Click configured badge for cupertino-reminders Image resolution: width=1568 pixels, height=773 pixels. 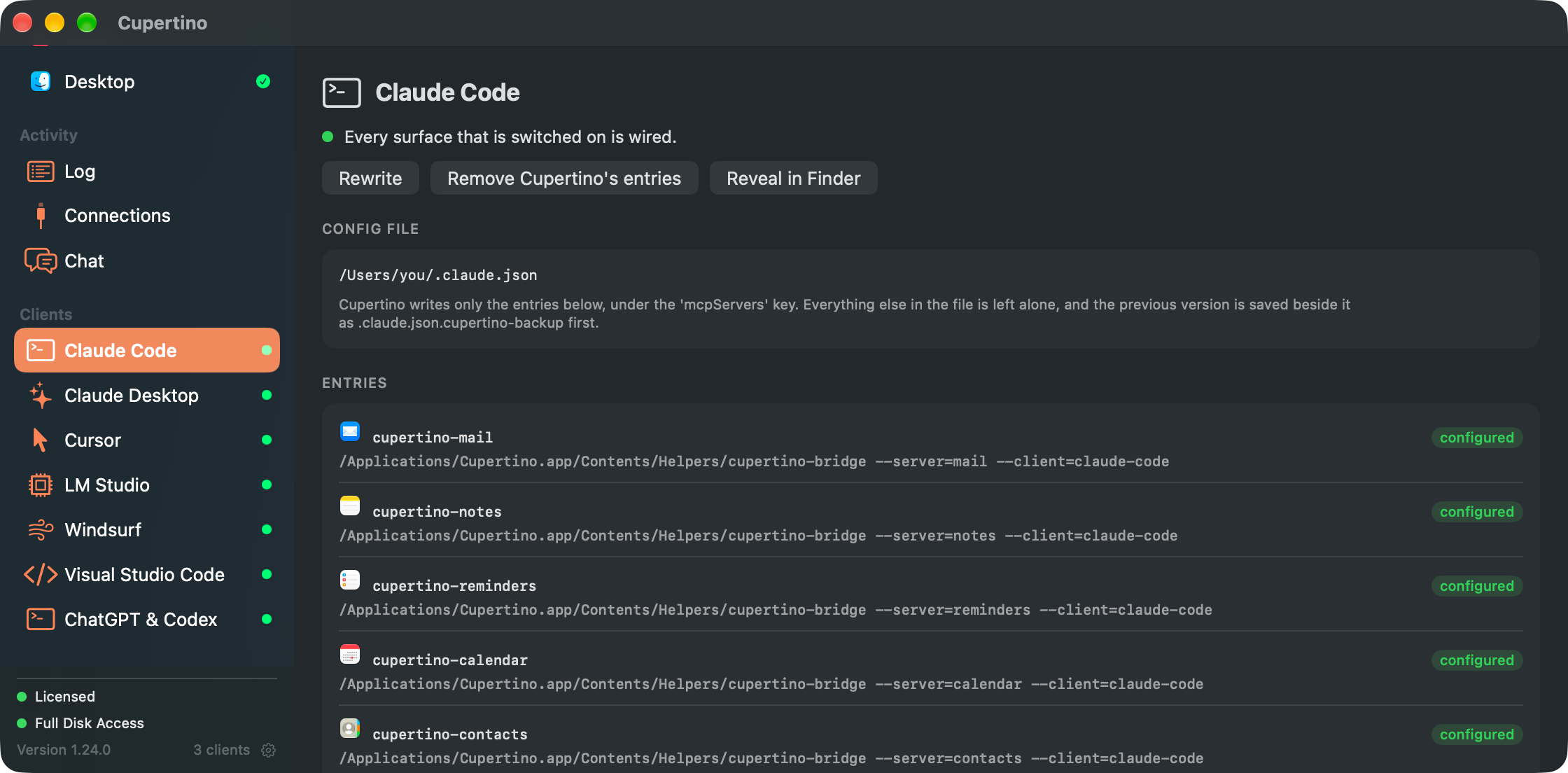click(1477, 586)
